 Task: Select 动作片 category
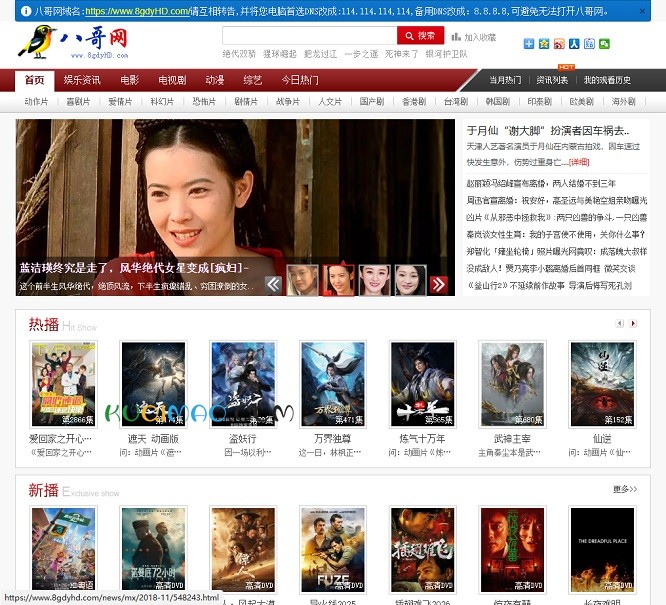pyautogui.click(x=36, y=102)
